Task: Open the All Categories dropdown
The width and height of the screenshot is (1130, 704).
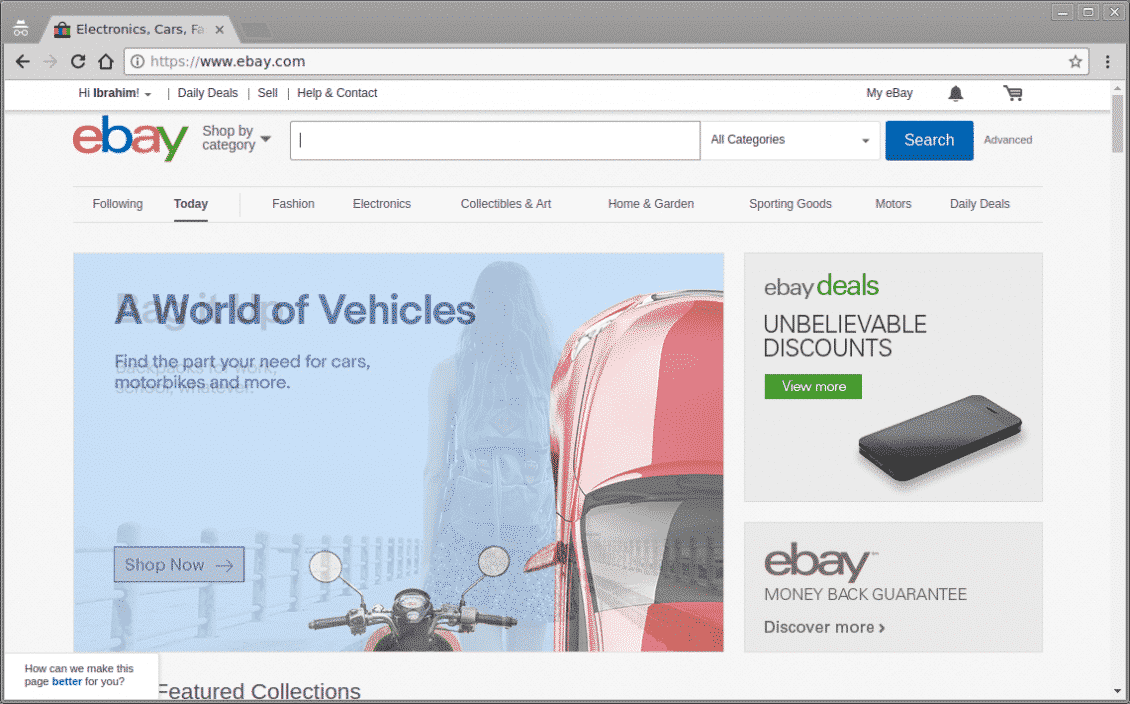Action: (x=790, y=140)
